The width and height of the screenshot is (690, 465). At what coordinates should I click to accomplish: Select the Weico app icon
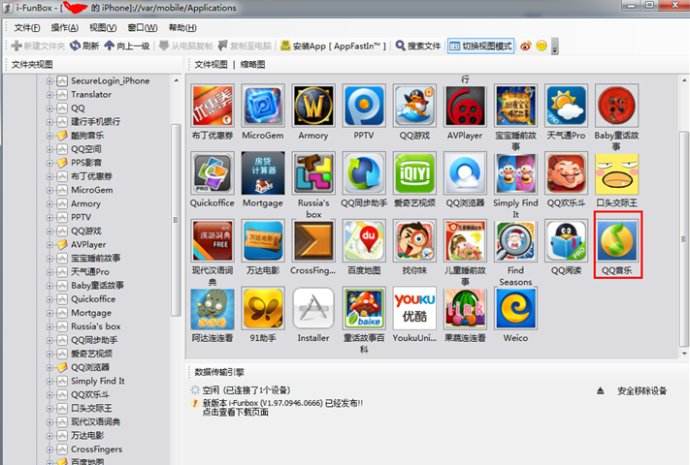516,309
